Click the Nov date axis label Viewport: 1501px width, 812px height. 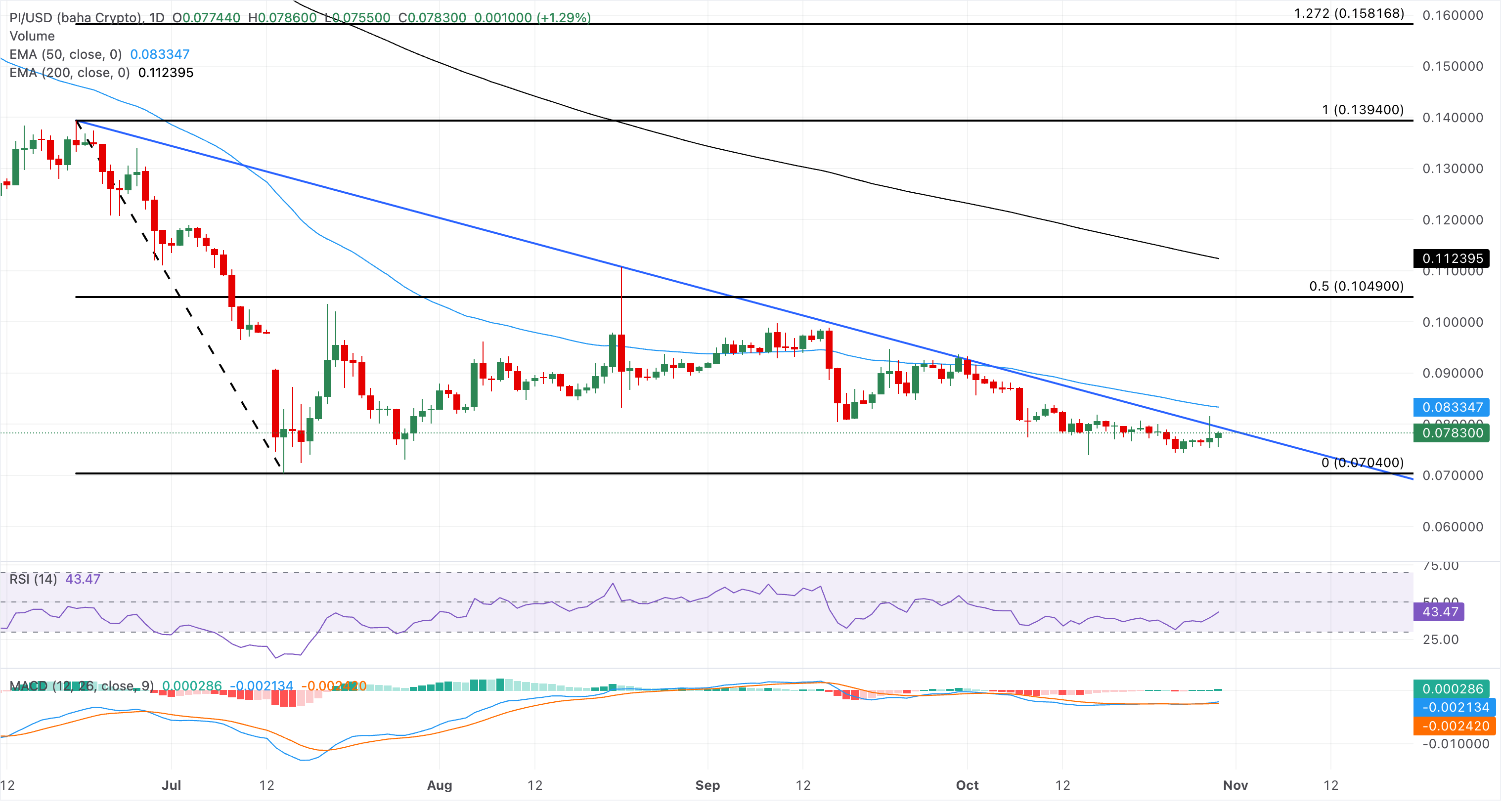(x=1236, y=785)
